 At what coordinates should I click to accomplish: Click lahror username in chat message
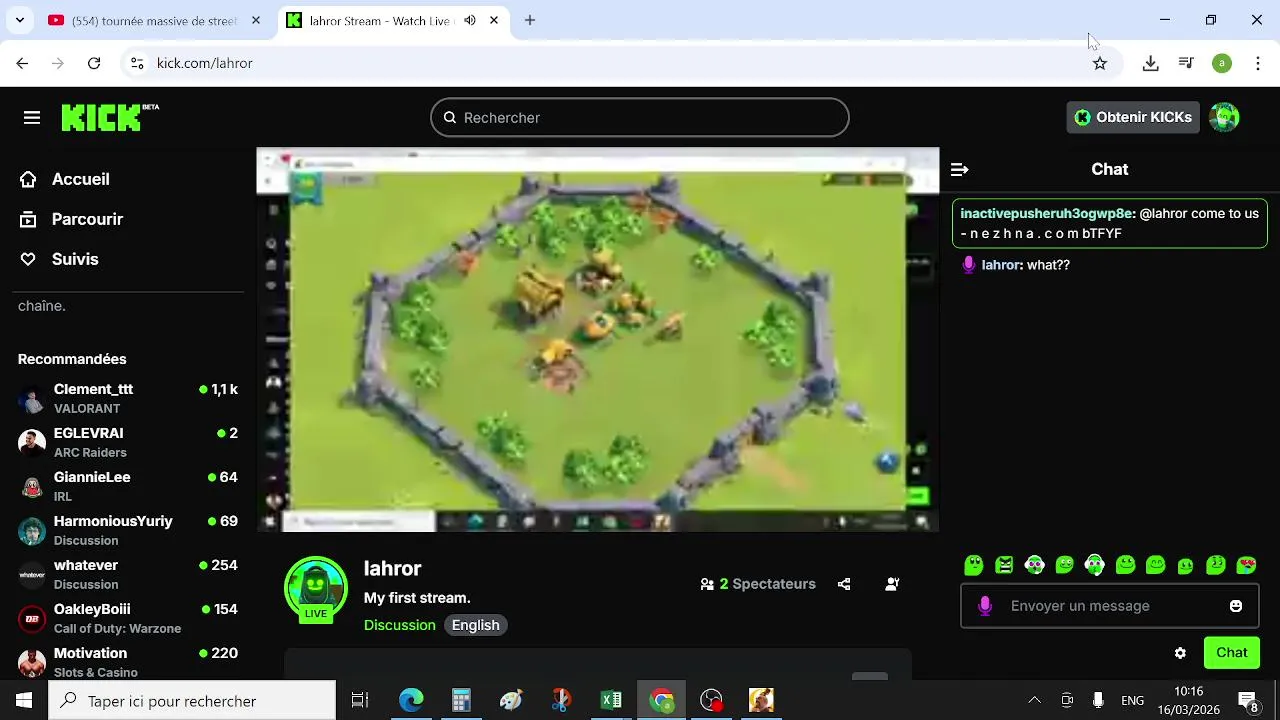(1000, 265)
